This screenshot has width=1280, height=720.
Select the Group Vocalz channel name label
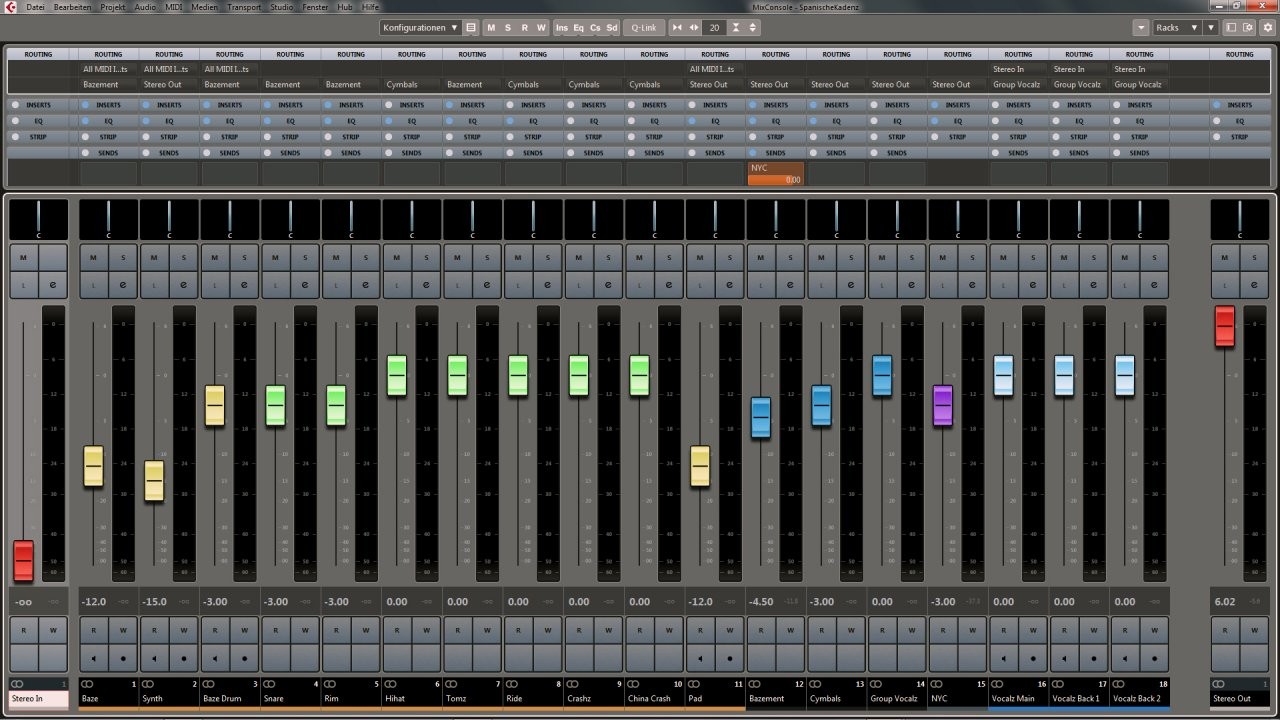[897, 698]
